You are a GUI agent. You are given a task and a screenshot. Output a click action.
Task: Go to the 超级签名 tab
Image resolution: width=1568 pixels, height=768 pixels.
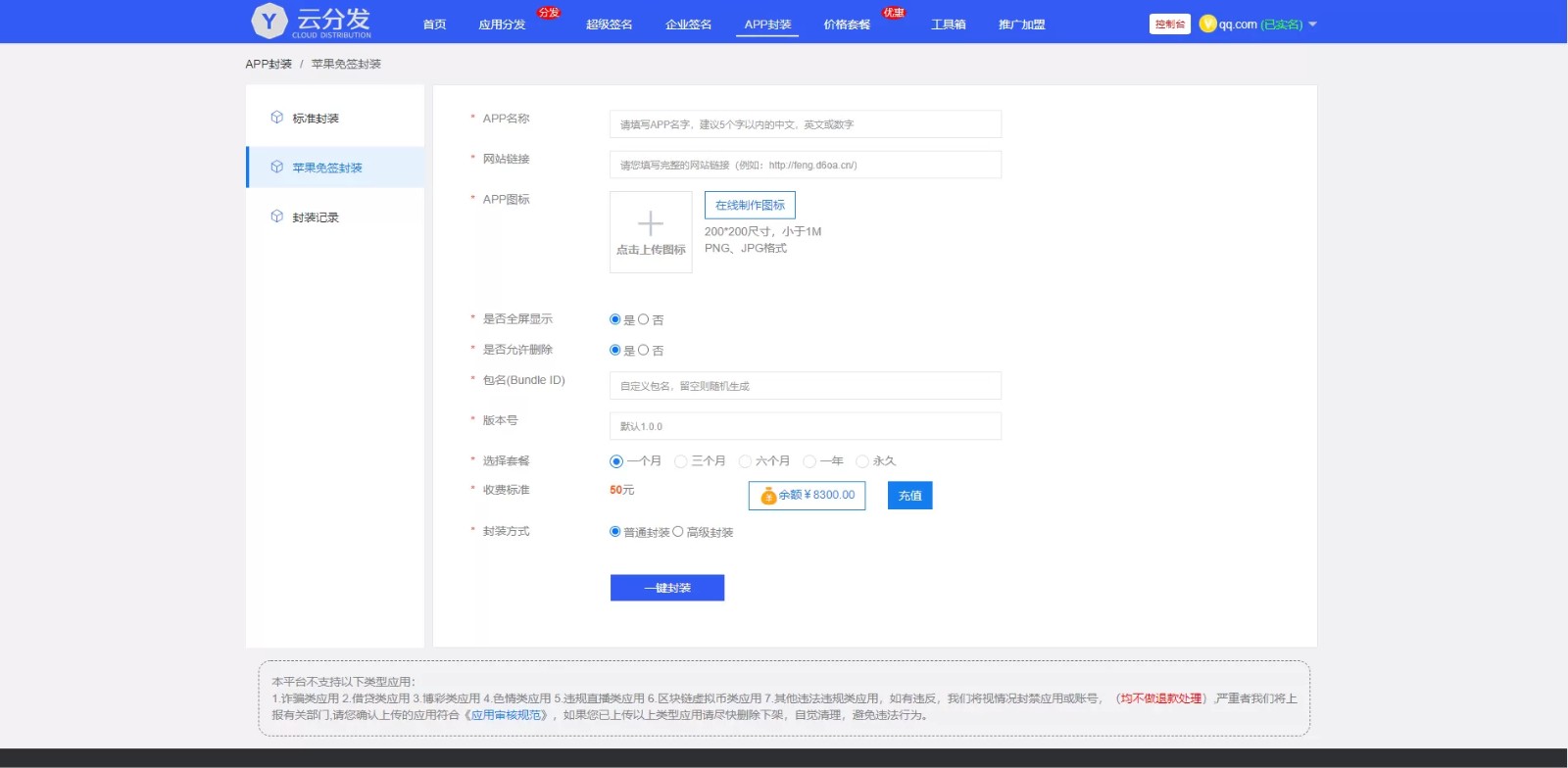(609, 24)
